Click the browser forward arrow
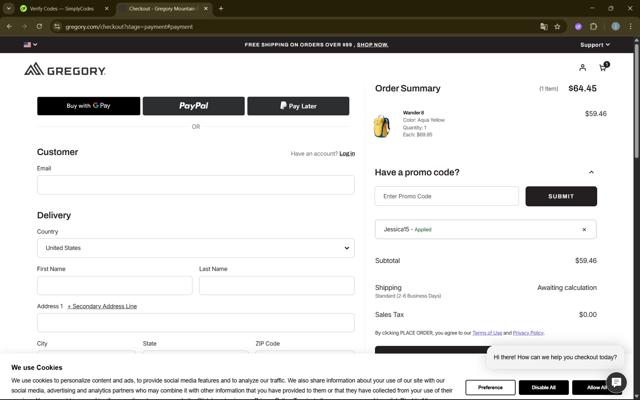Screen dimensions: 640x400 [24, 27]
